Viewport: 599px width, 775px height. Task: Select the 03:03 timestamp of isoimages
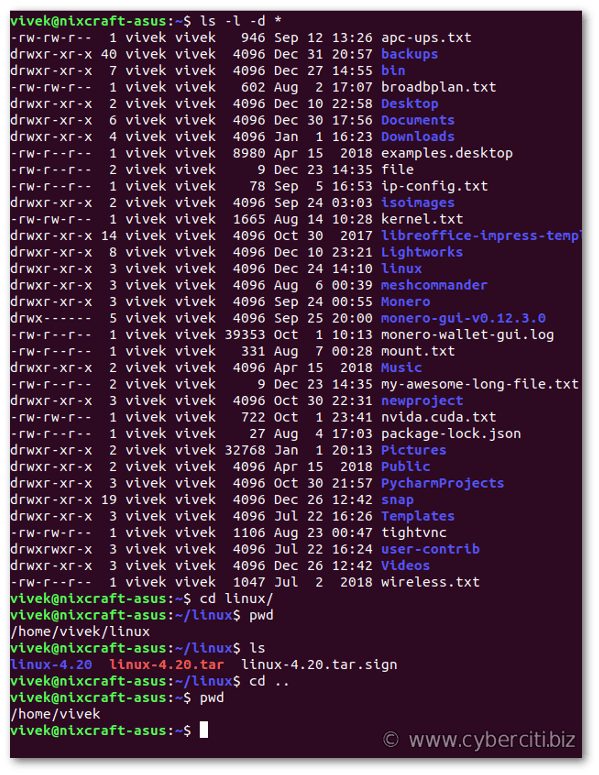point(352,203)
